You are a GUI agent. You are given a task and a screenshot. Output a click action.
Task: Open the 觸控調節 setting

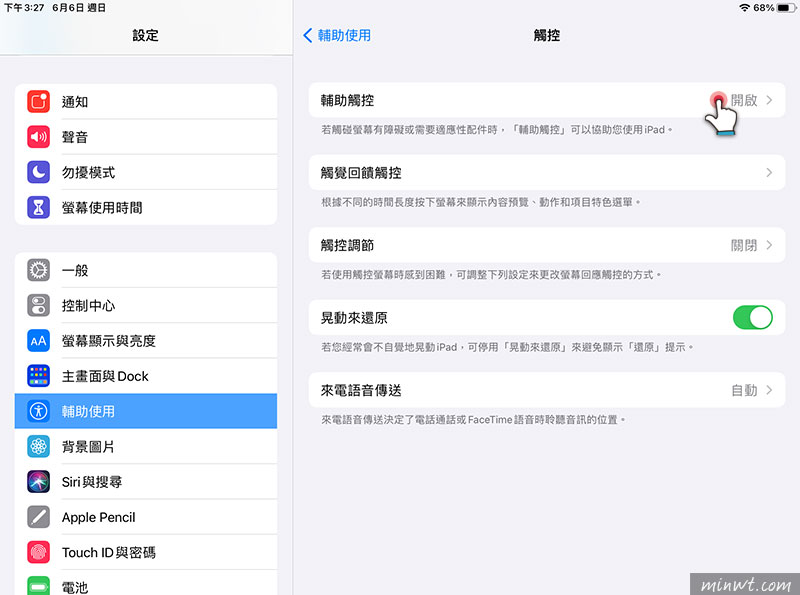[x=546, y=245]
